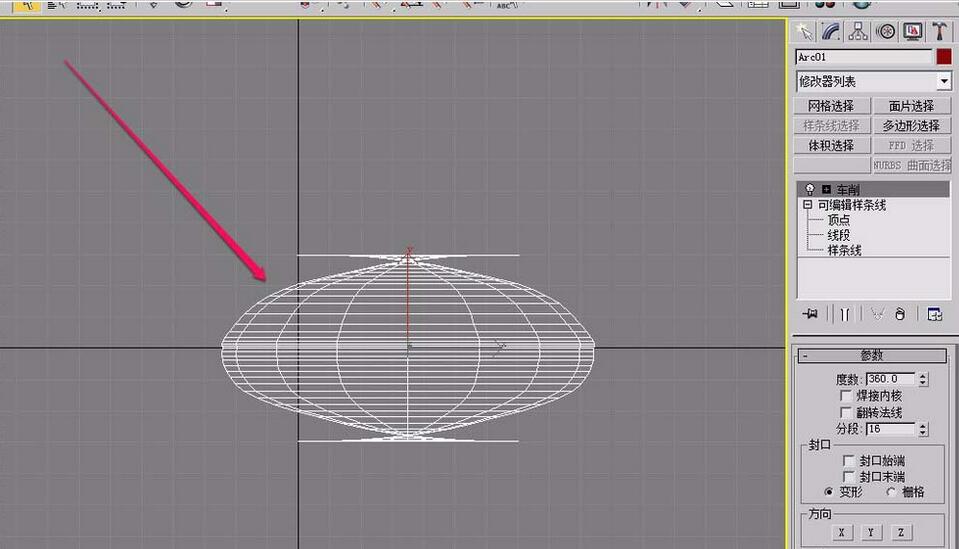Set lathe direction to Z
959x549 pixels.
[x=901, y=532]
